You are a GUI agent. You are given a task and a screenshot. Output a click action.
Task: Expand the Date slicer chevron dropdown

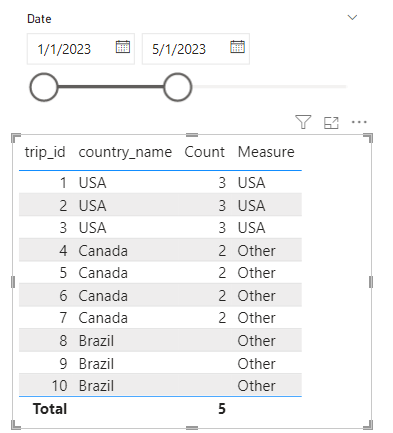352,17
